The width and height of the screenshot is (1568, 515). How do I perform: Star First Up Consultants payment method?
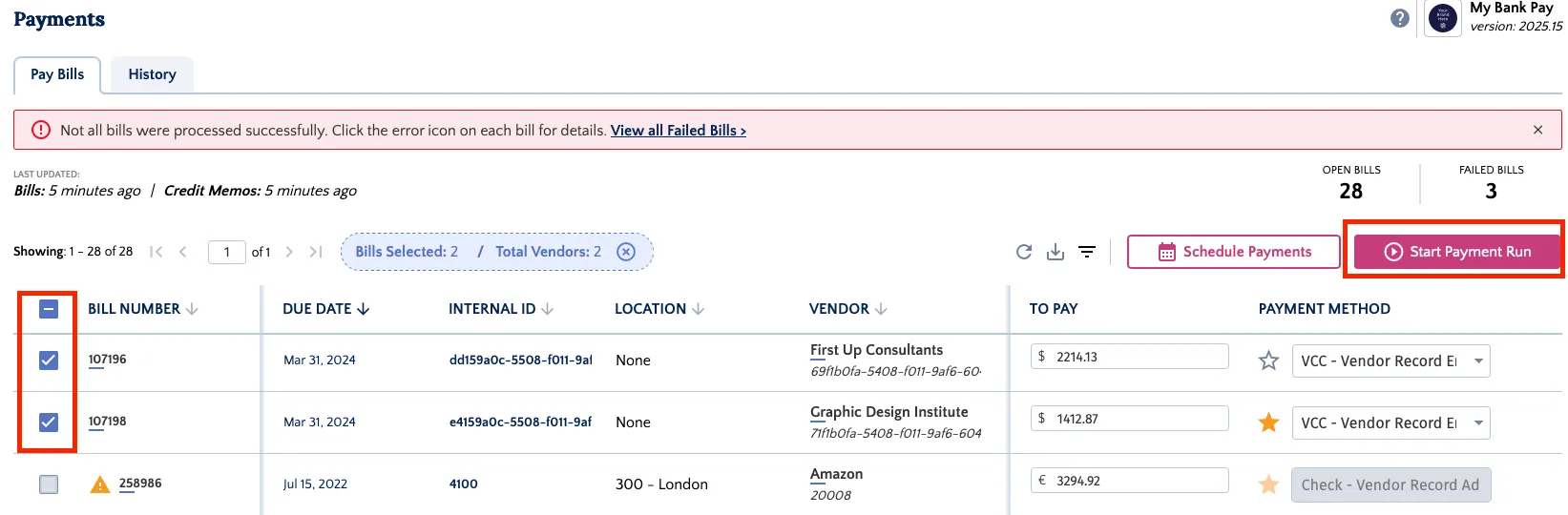pyautogui.click(x=1268, y=360)
